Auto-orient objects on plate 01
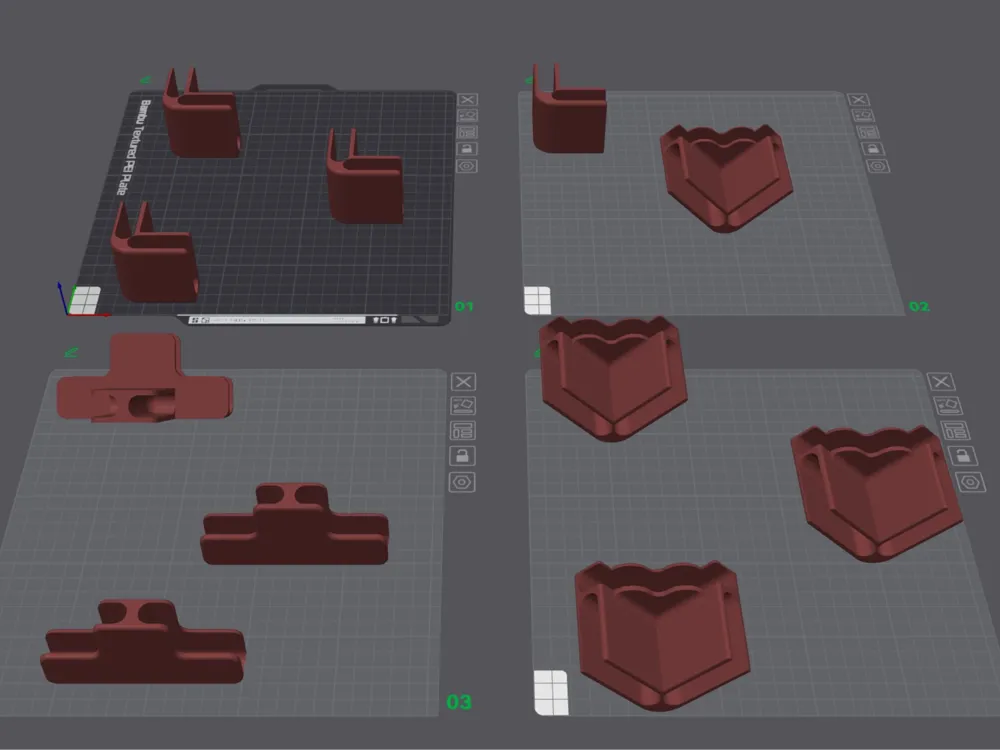The image size is (1000, 750). click(x=467, y=115)
